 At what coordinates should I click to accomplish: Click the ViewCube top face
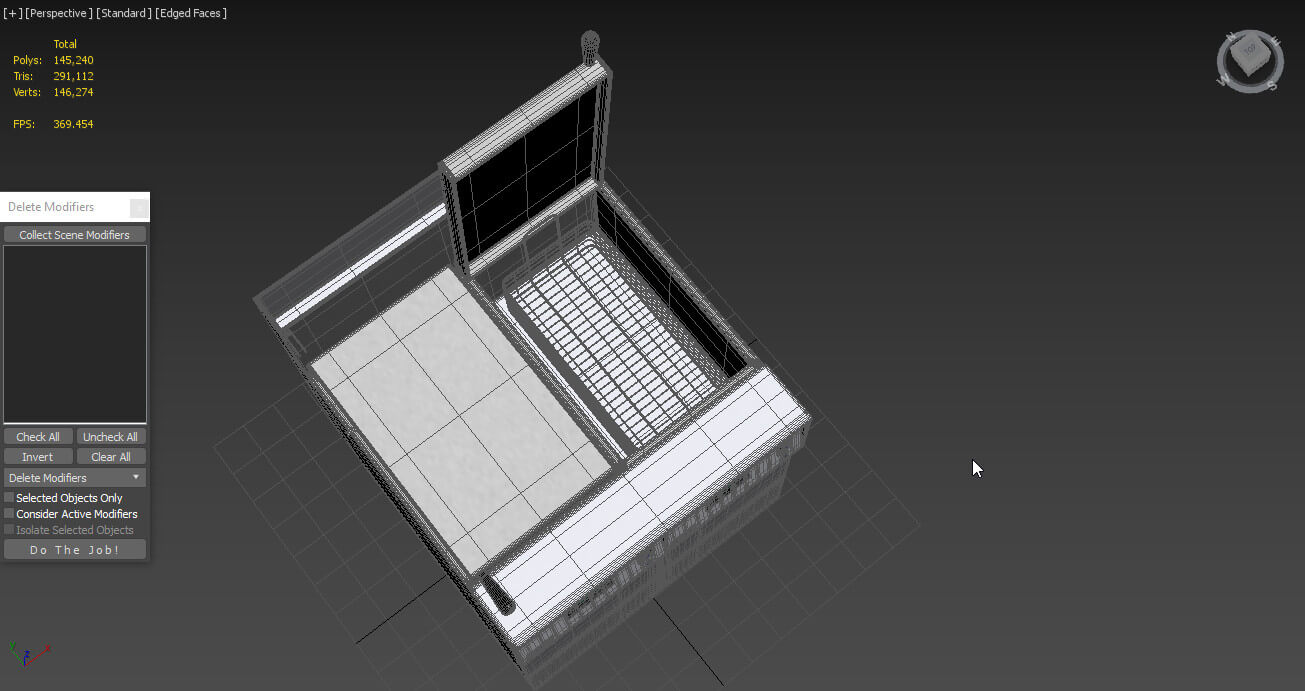pos(1249,50)
